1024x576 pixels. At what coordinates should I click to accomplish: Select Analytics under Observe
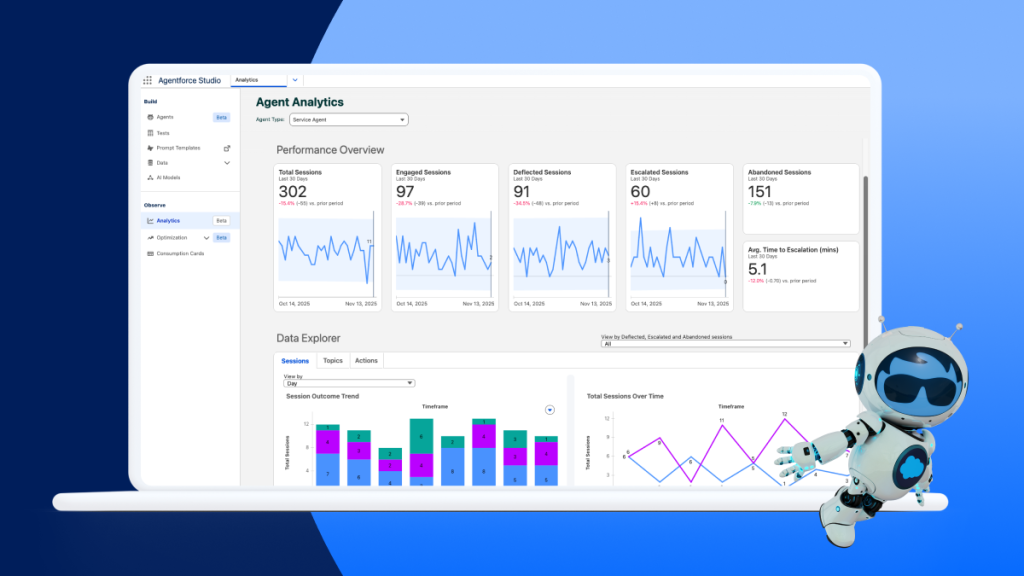click(167, 220)
